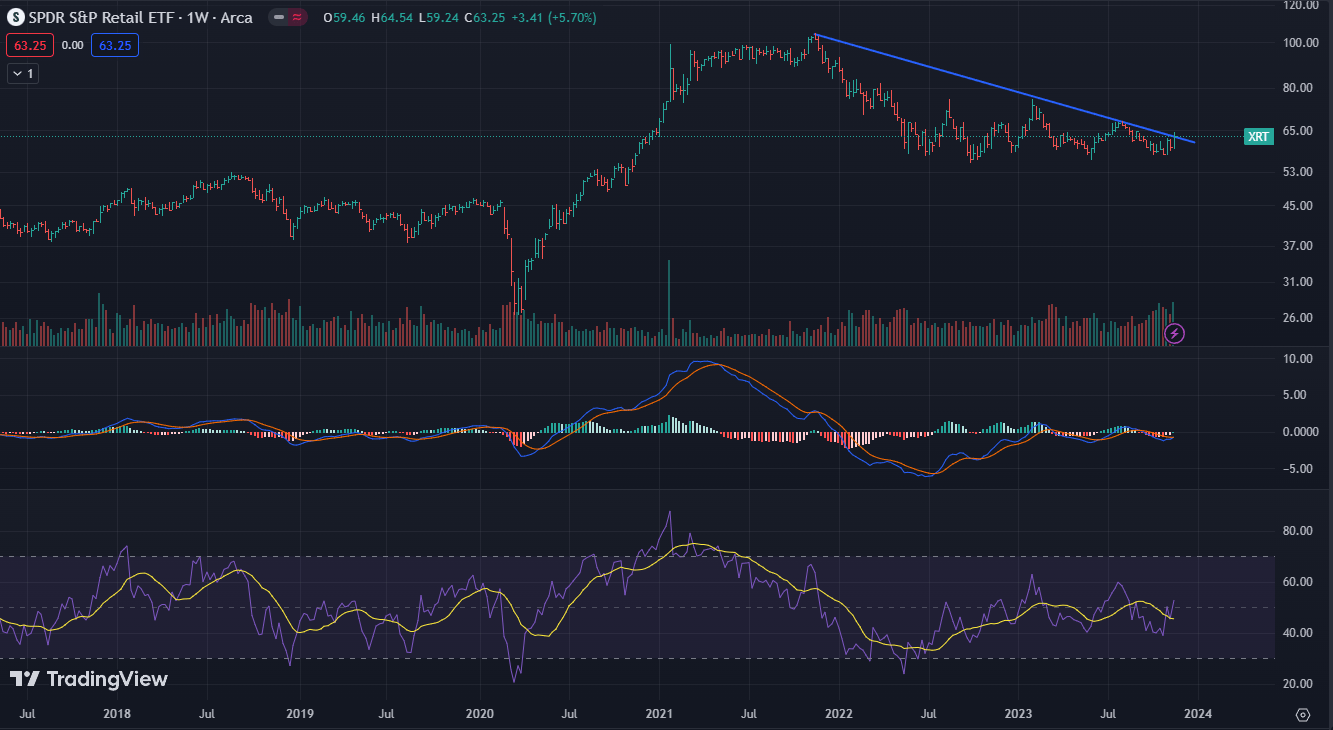Click the 2018 label on the time axis
1333x730 pixels.
[117, 714]
